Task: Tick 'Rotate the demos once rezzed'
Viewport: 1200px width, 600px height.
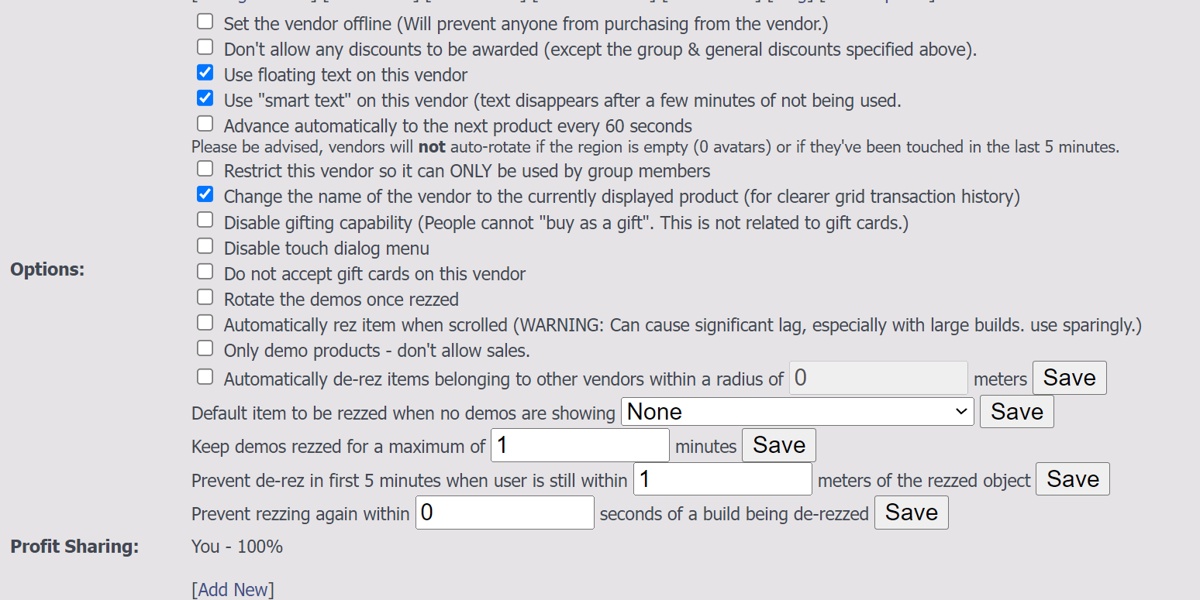Action: (x=205, y=297)
